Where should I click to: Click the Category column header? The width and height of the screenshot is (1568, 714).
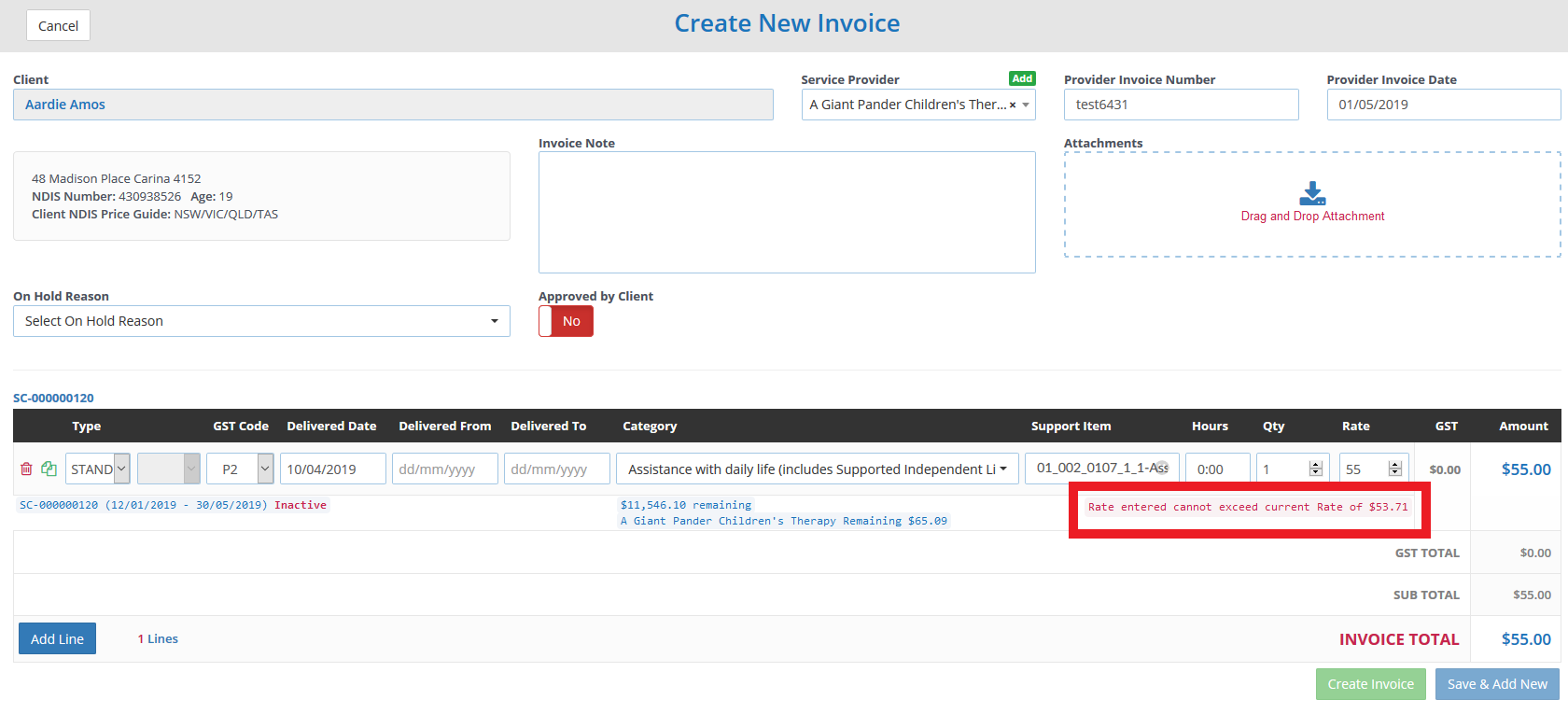click(650, 426)
